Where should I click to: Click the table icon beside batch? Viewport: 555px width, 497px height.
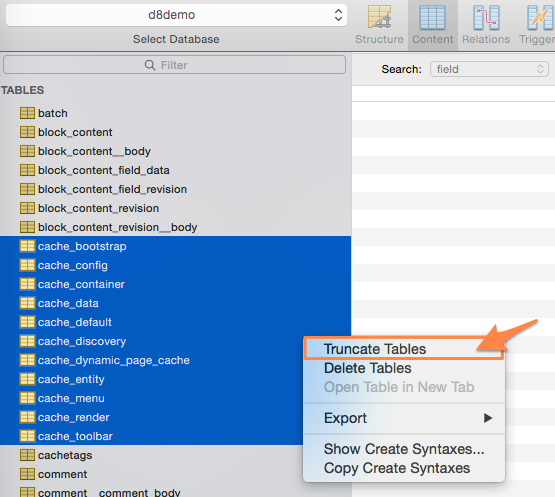click(27, 113)
